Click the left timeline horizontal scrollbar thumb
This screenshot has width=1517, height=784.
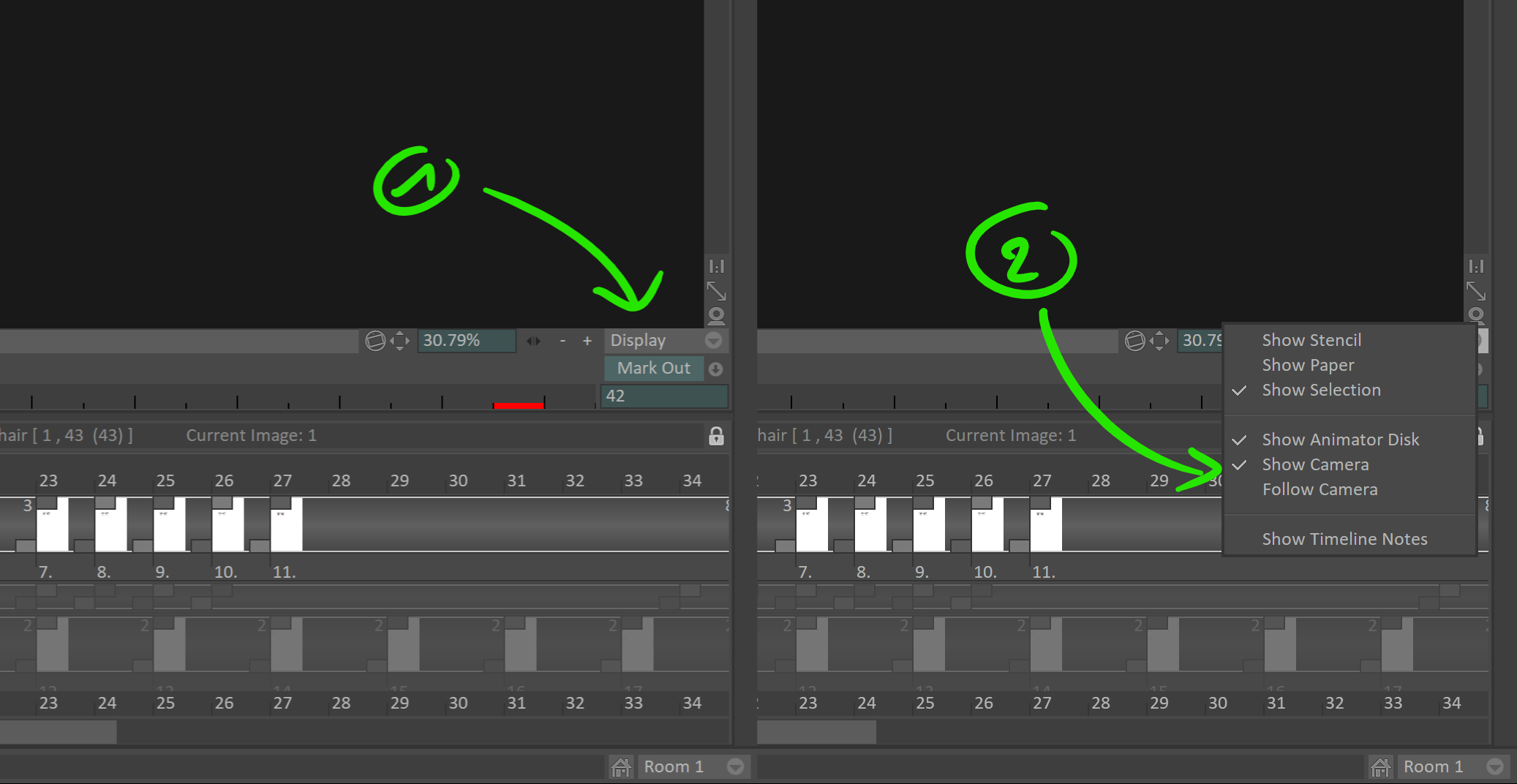[58, 731]
